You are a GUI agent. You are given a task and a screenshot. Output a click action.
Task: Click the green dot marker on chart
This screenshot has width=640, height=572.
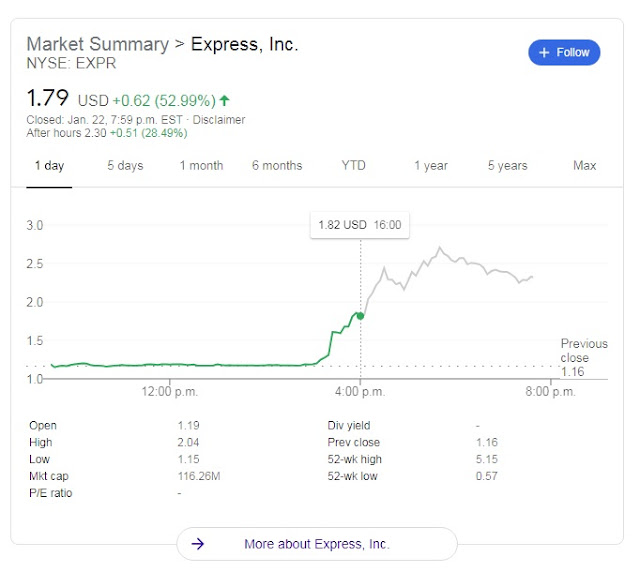(x=360, y=315)
